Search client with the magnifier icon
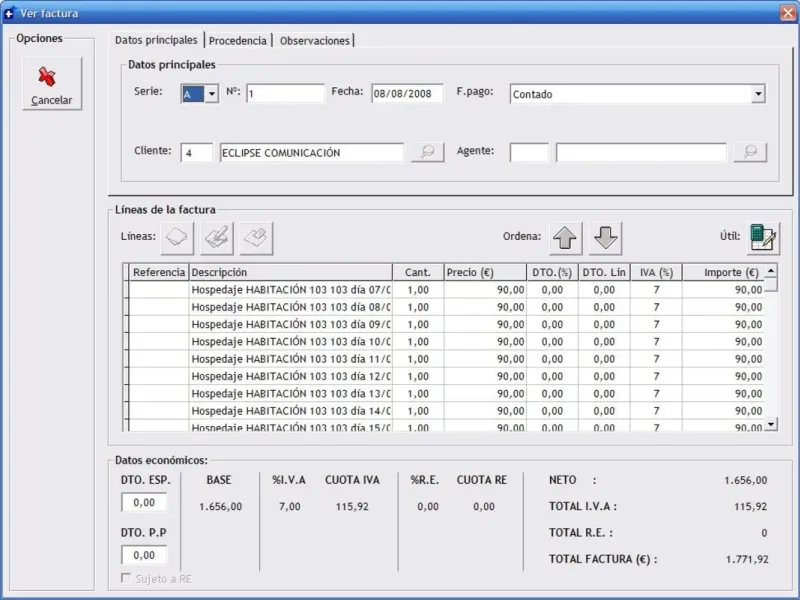The width and height of the screenshot is (800, 600). tap(428, 152)
